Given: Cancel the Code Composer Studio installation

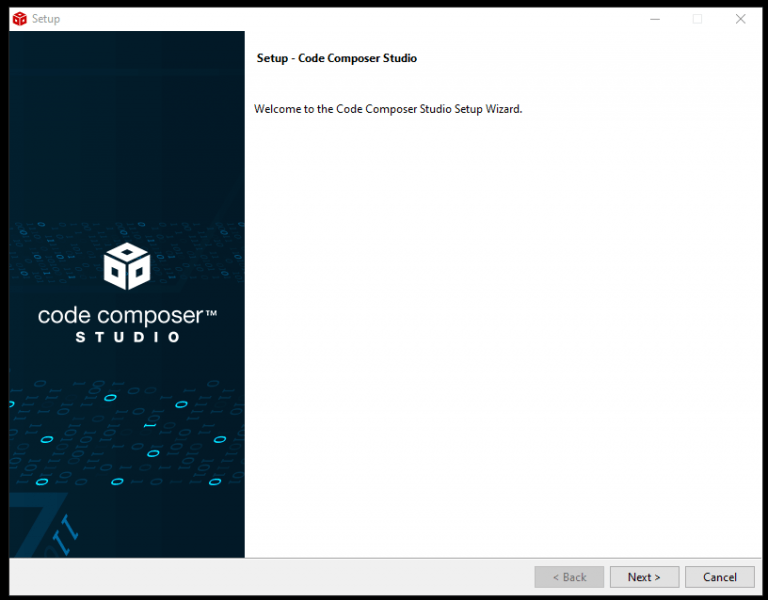Looking at the screenshot, I should 719,577.
